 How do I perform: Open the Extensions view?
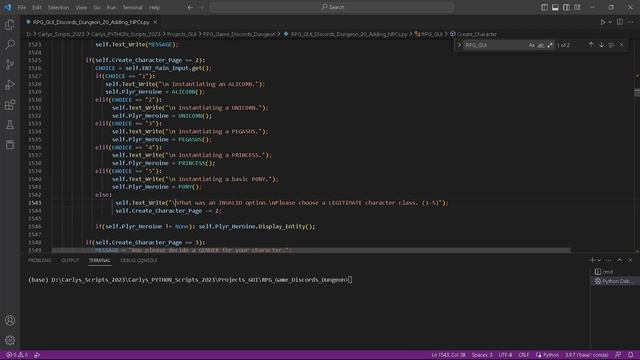(x=10, y=105)
